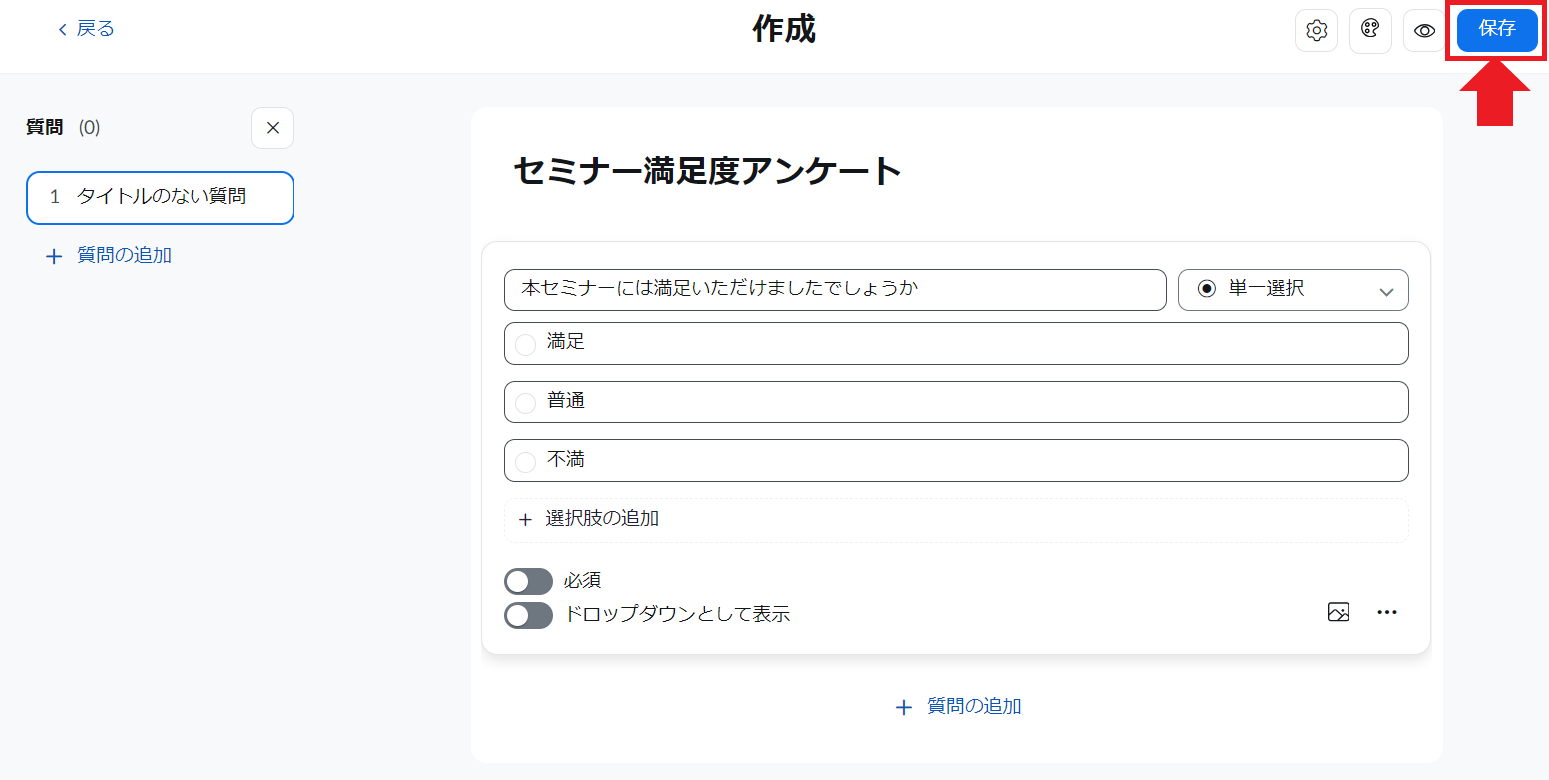Click the plus icon beside 選択肢の追加

click(525, 520)
